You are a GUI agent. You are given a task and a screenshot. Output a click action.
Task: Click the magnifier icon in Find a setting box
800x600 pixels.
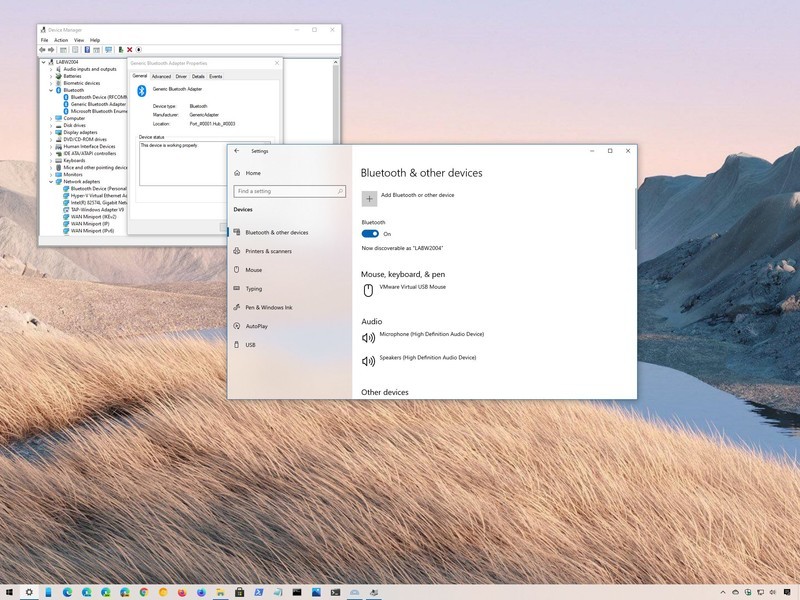[340, 191]
